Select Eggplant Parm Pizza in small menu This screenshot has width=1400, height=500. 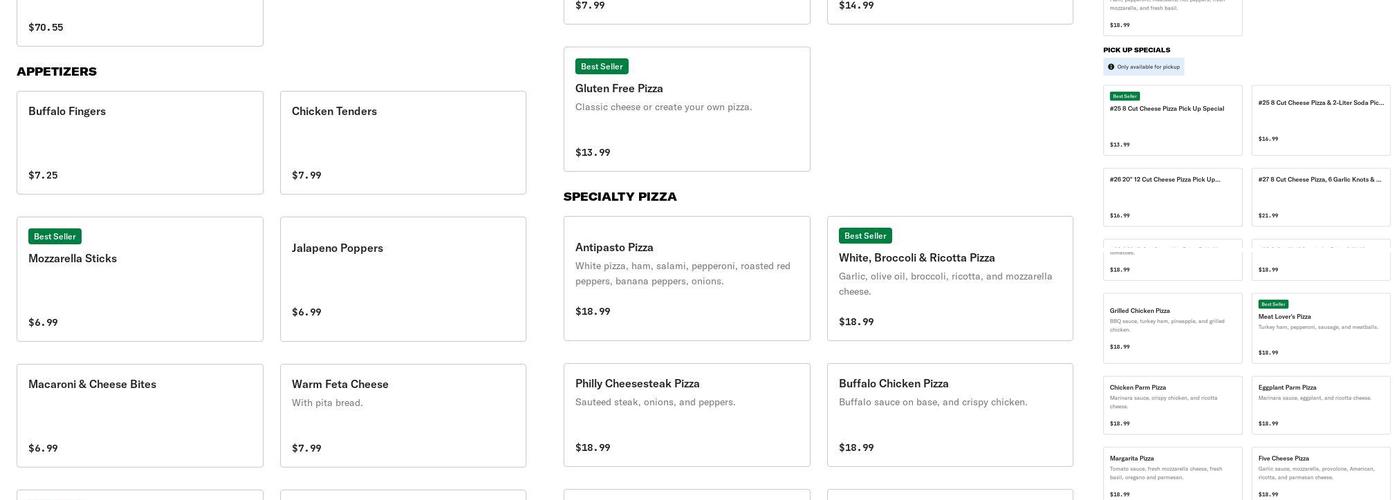click(1320, 404)
